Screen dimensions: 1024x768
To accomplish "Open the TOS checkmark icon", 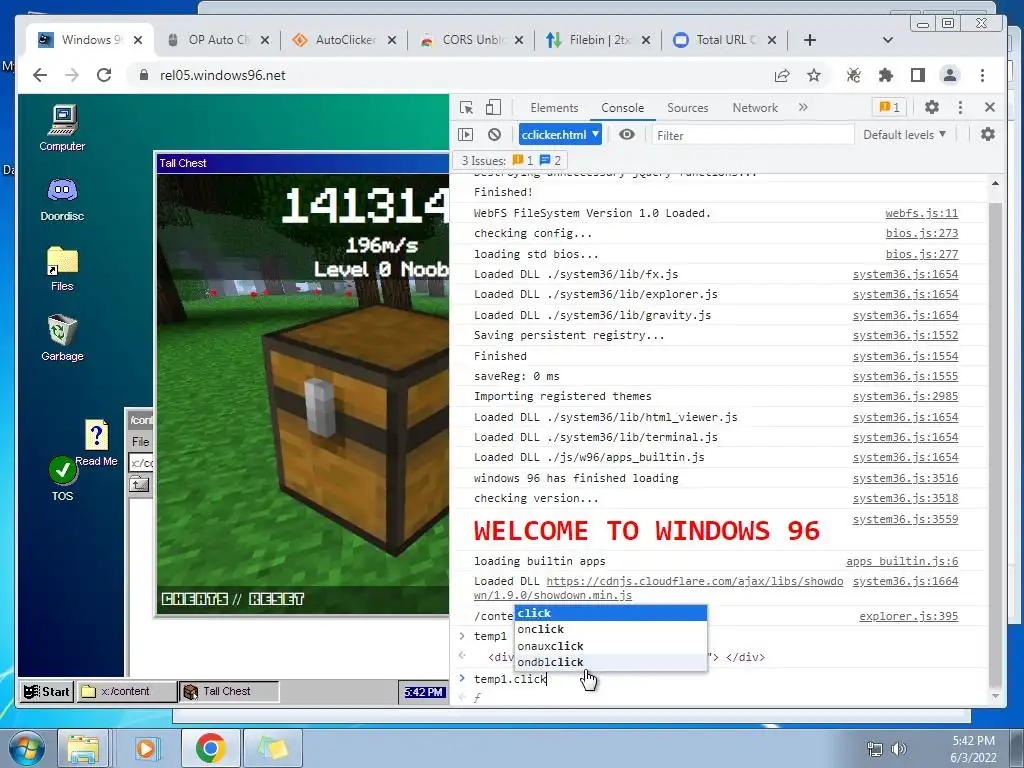I will 63,478.
